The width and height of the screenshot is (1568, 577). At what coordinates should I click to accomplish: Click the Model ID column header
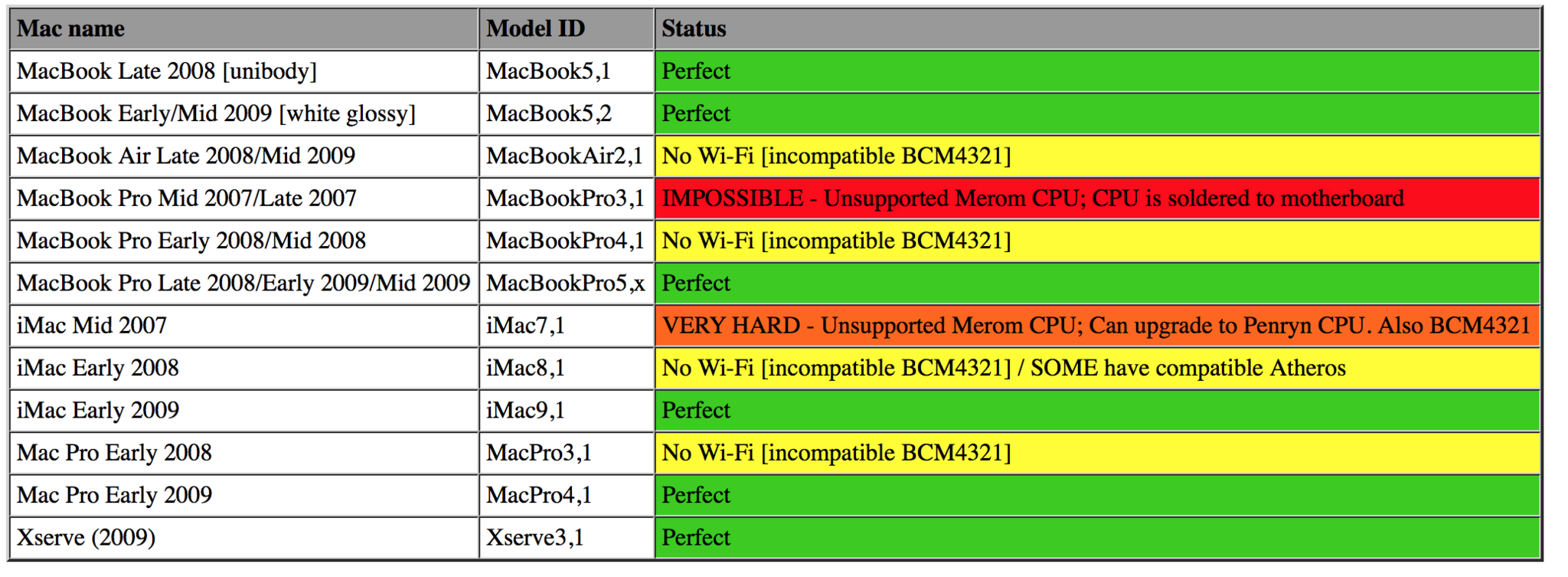[x=567, y=29]
